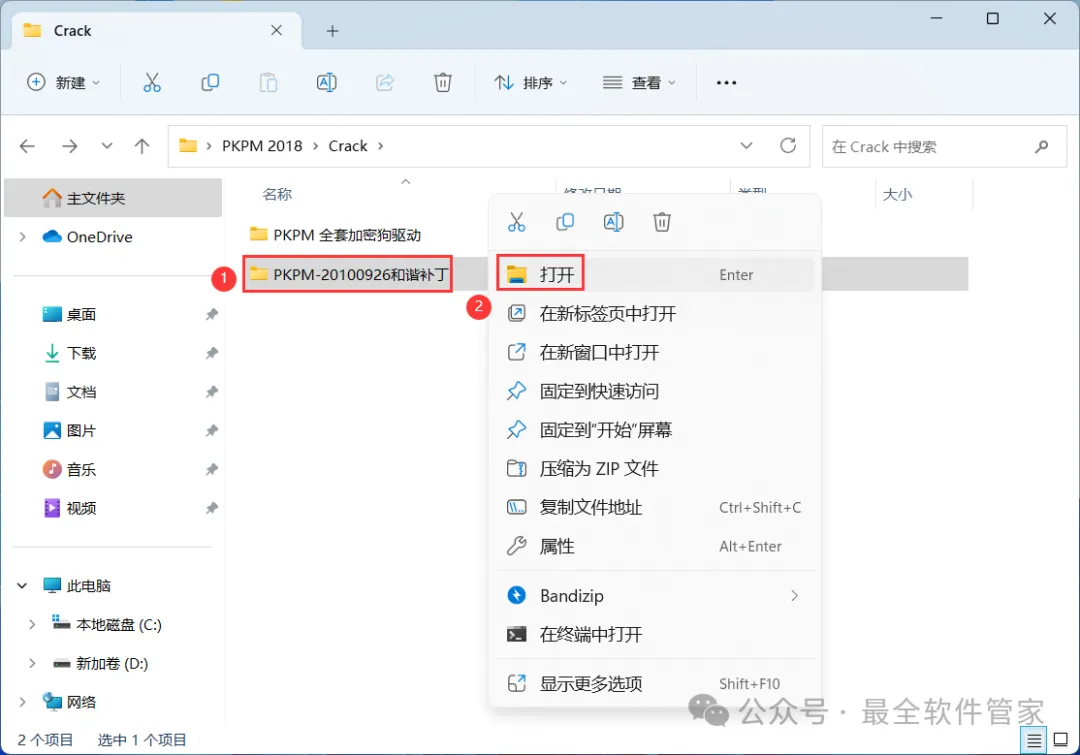Open recent locations dropdown arrow

tap(107, 146)
